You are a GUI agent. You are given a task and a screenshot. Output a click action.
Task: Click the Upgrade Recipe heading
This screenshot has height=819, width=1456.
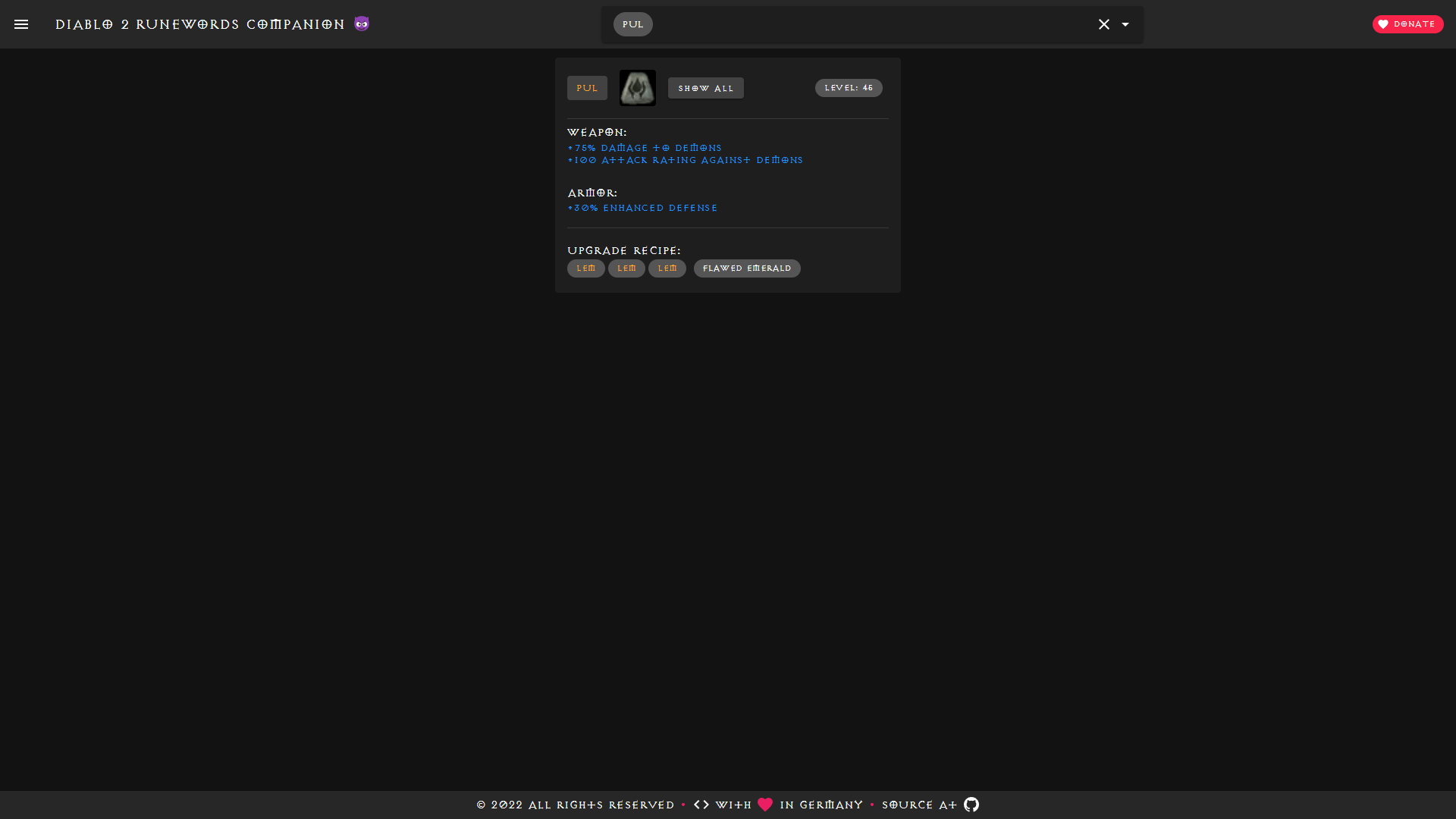coord(624,250)
